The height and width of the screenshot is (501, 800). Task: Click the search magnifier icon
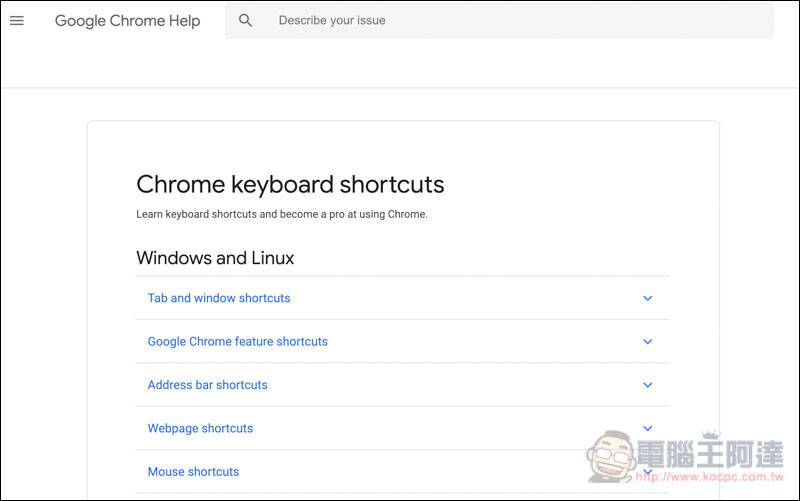tap(245, 20)
